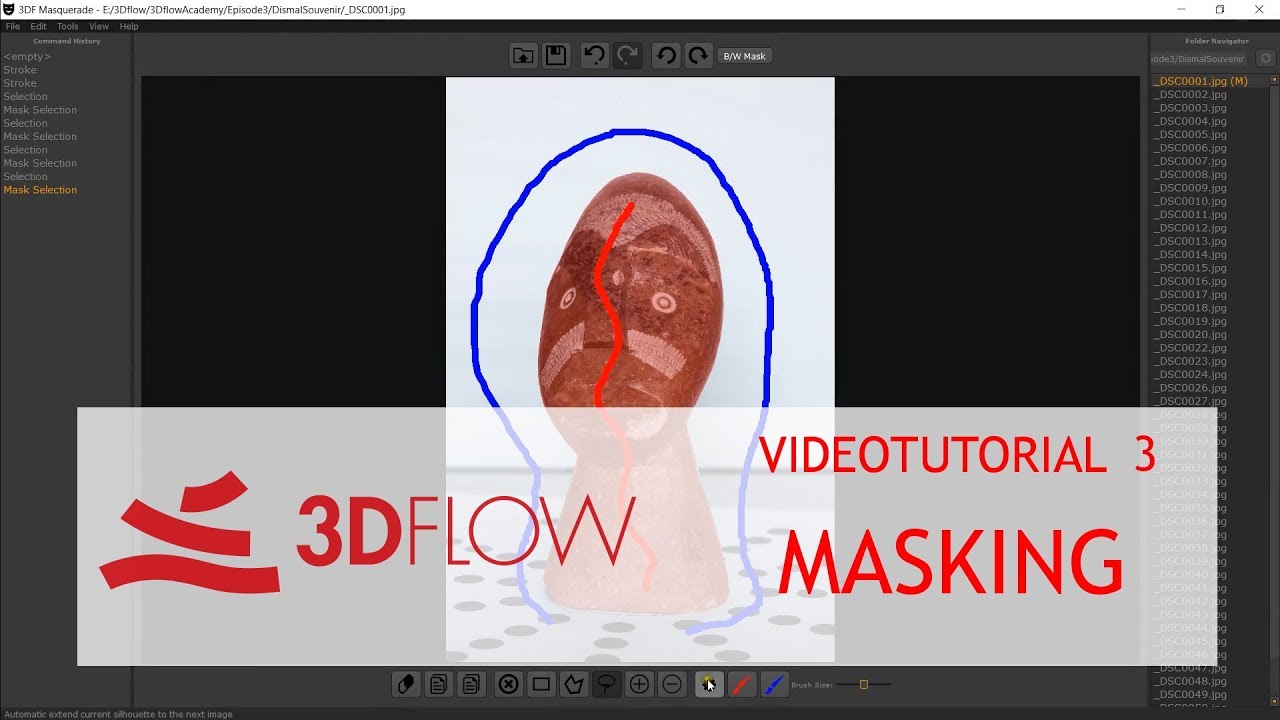Open _DSC0014.jpg in the file list
This screenshot has width=1280, height=720.
[1190, 254]
